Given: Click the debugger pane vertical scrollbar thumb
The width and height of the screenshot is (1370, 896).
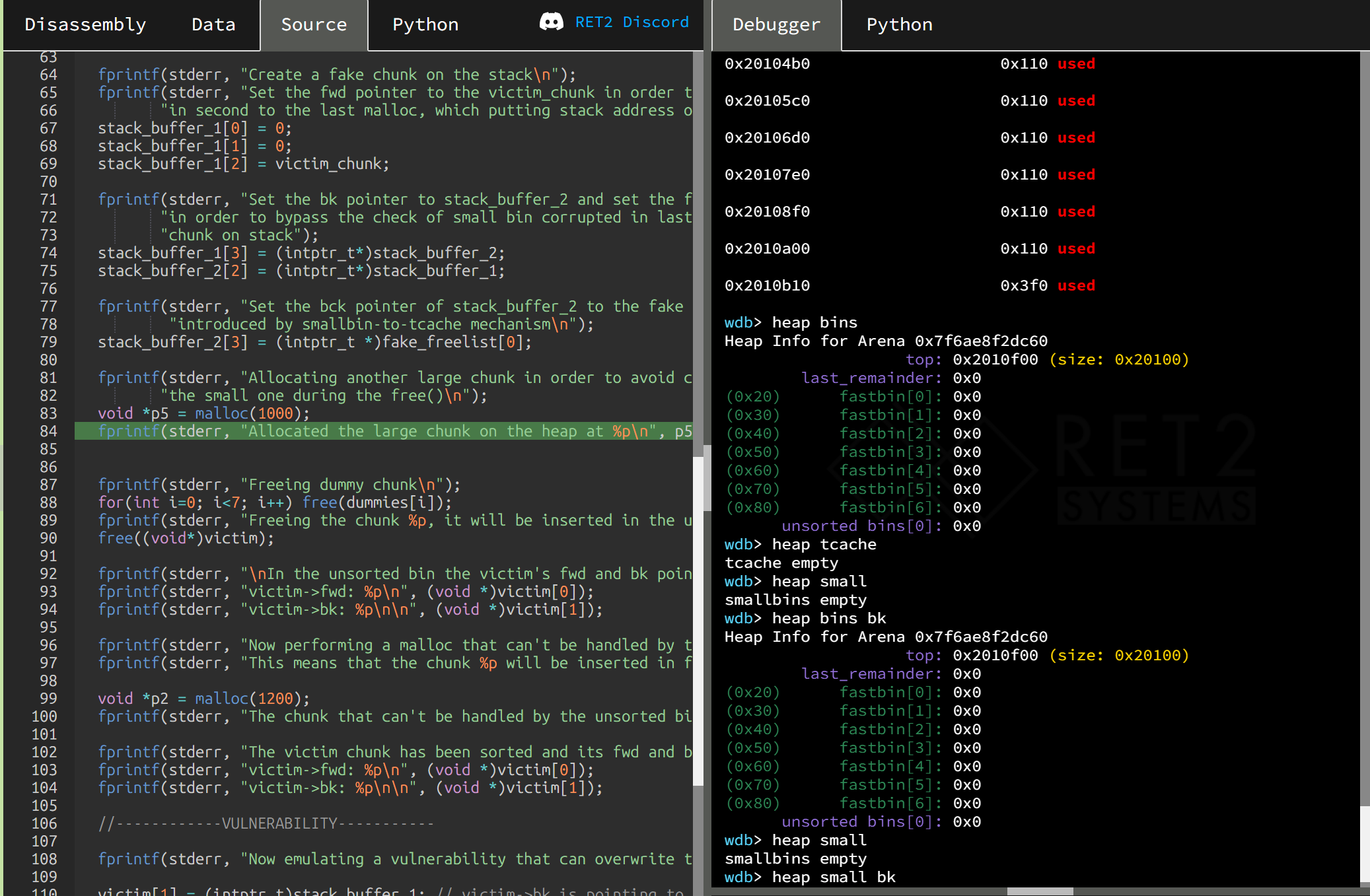Looking at the screenshot, I should tap(1365, 845).
